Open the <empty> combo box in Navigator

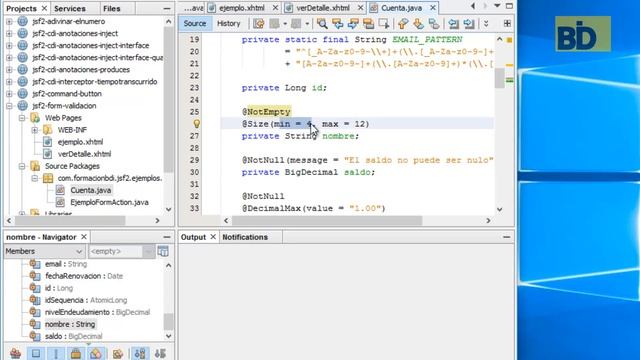tap(121, 251)
